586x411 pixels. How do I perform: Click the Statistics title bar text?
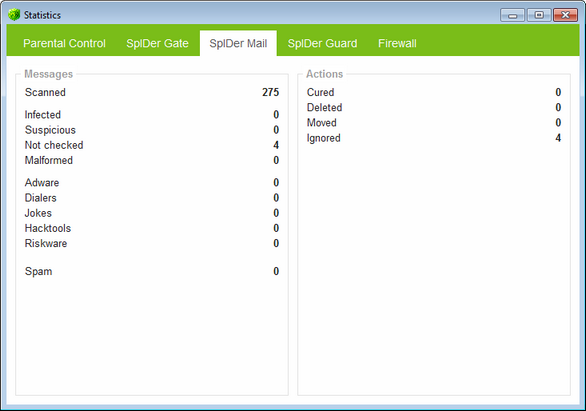click(42, 15)
